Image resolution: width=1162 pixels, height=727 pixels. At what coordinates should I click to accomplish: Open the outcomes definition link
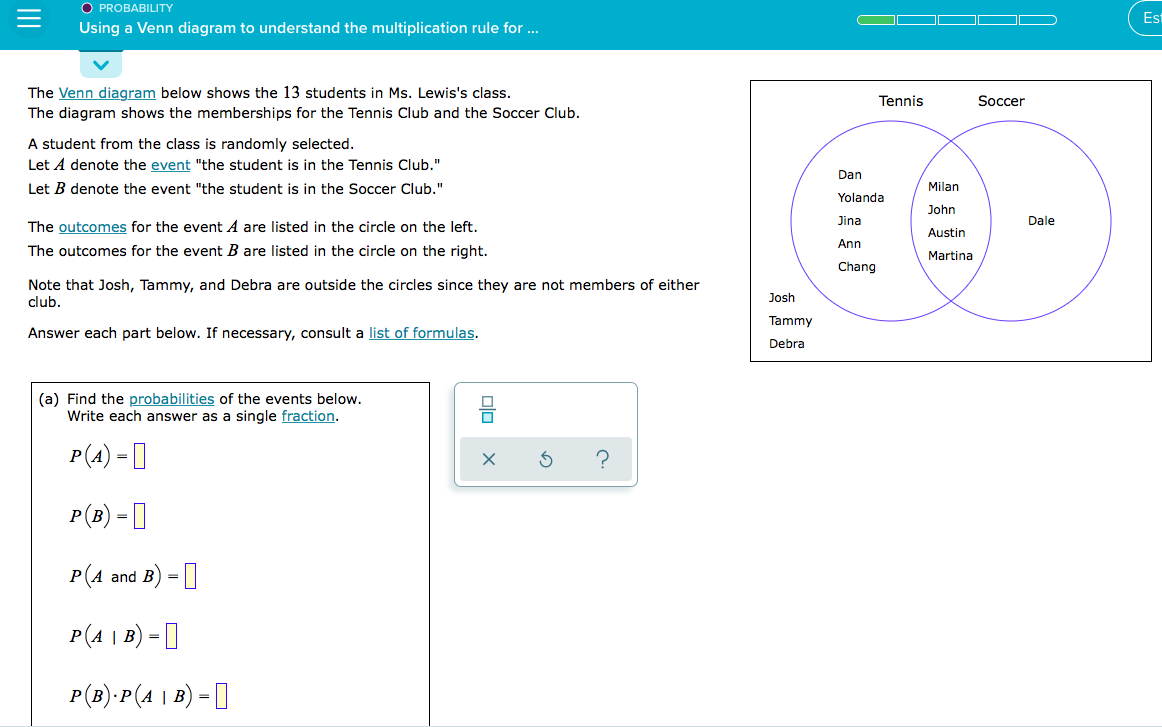(92, 227)
